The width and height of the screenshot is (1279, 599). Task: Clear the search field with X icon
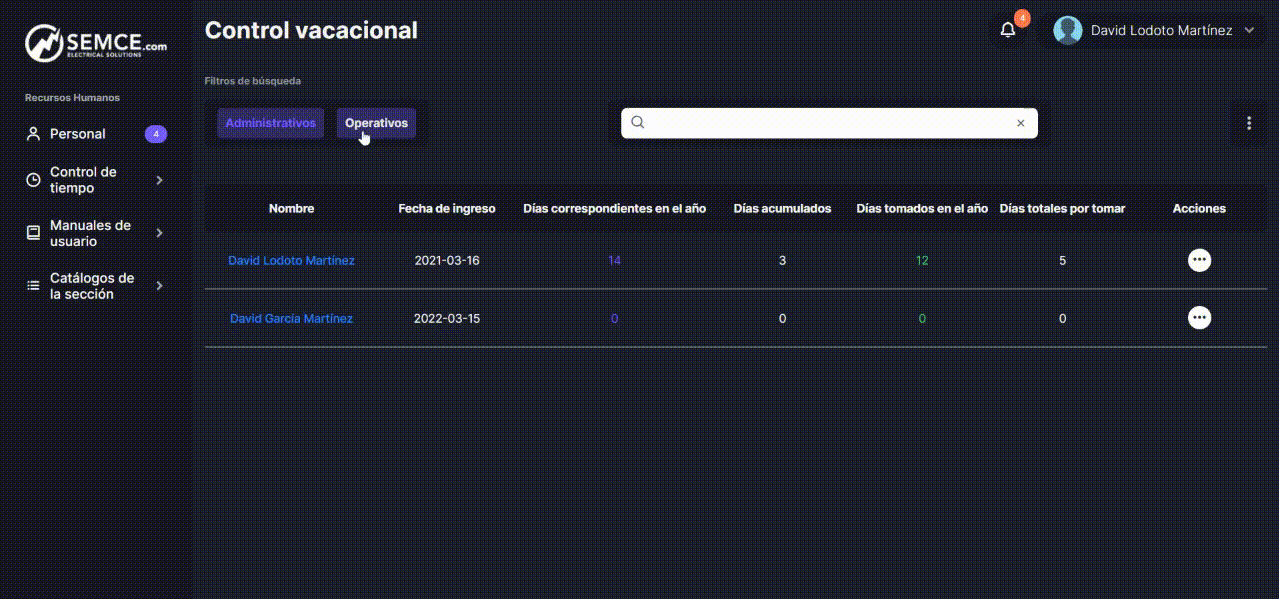(1020, 123)
